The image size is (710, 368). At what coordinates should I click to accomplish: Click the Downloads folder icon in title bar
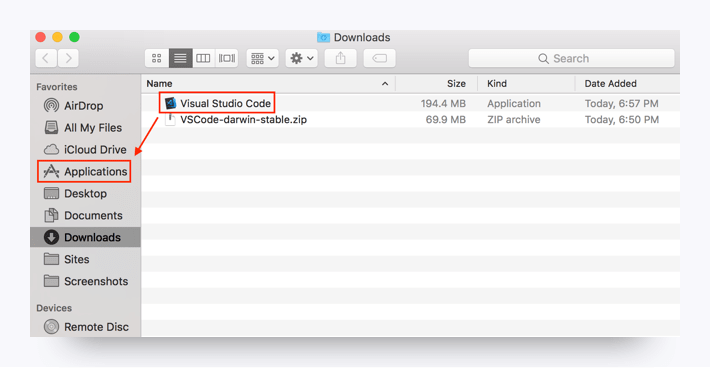tap(323, 37)
